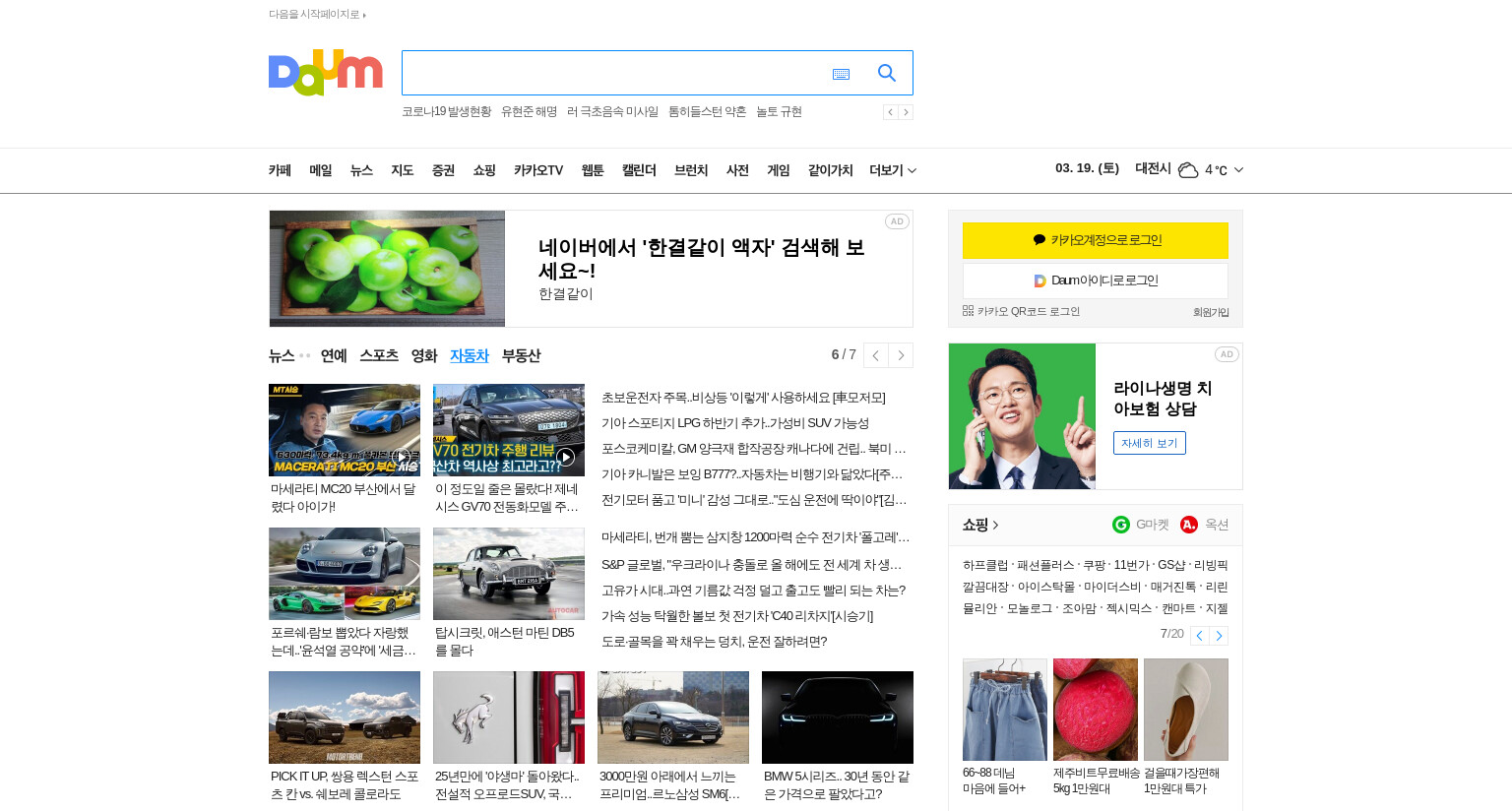Screen dimensions: 1512x811
Task: Open 브런치 in the navigation bar
Action: [x=691, y=170]
